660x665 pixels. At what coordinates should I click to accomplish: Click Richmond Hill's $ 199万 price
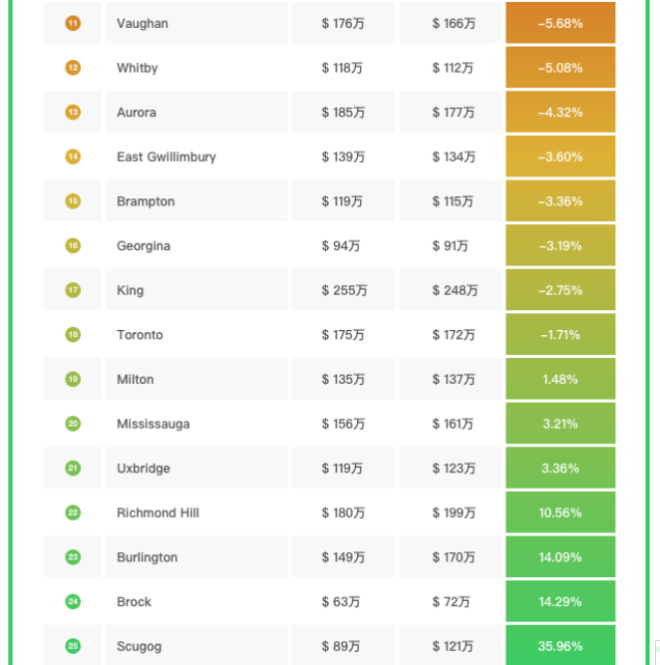point(453,513)
